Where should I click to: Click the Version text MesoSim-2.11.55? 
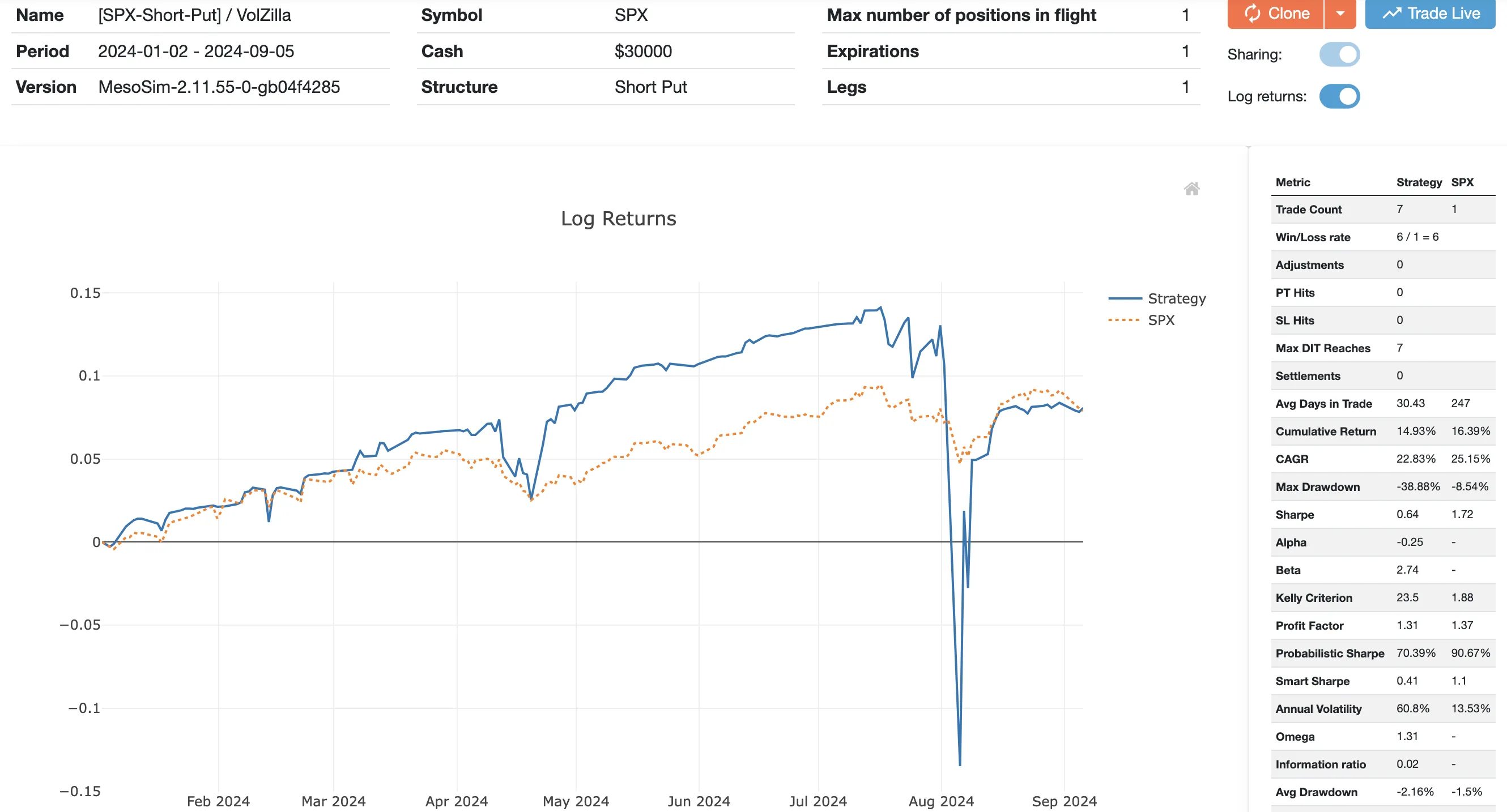tap(219, 87)
